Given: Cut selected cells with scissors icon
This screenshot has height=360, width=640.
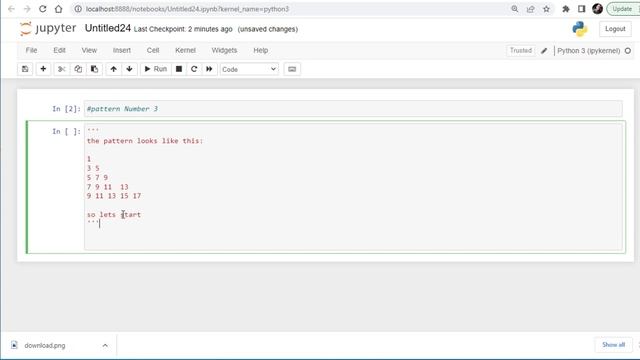Looking at the screenshot, I should (62, 69).
